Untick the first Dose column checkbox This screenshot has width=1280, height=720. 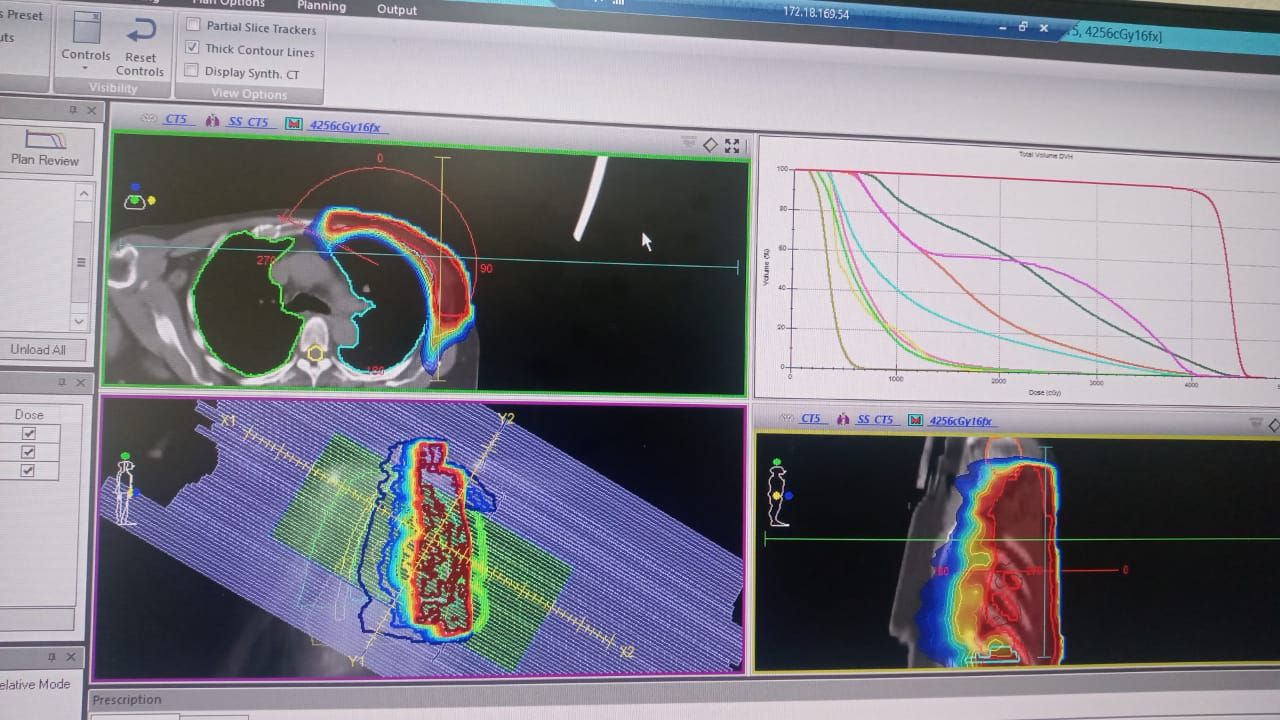tap(29, 433)
